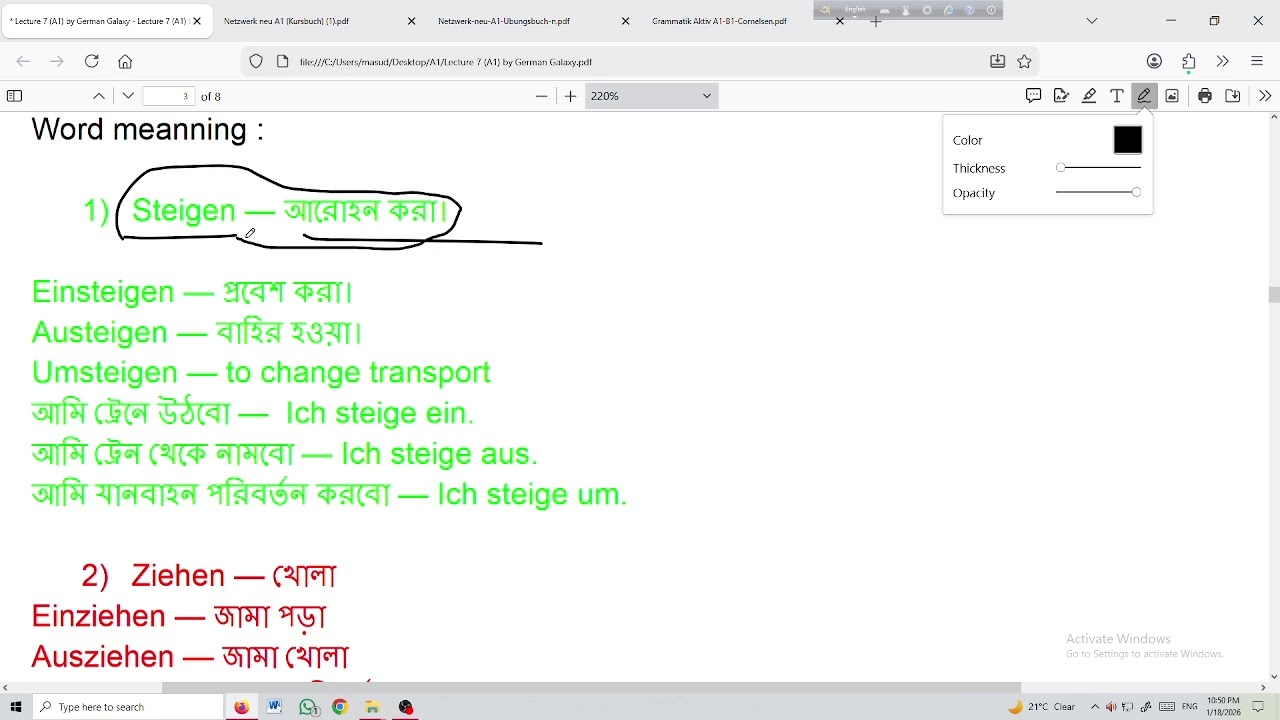Reload the current page
Viewport: 1280px width, 720px height.
pos(91,62)
